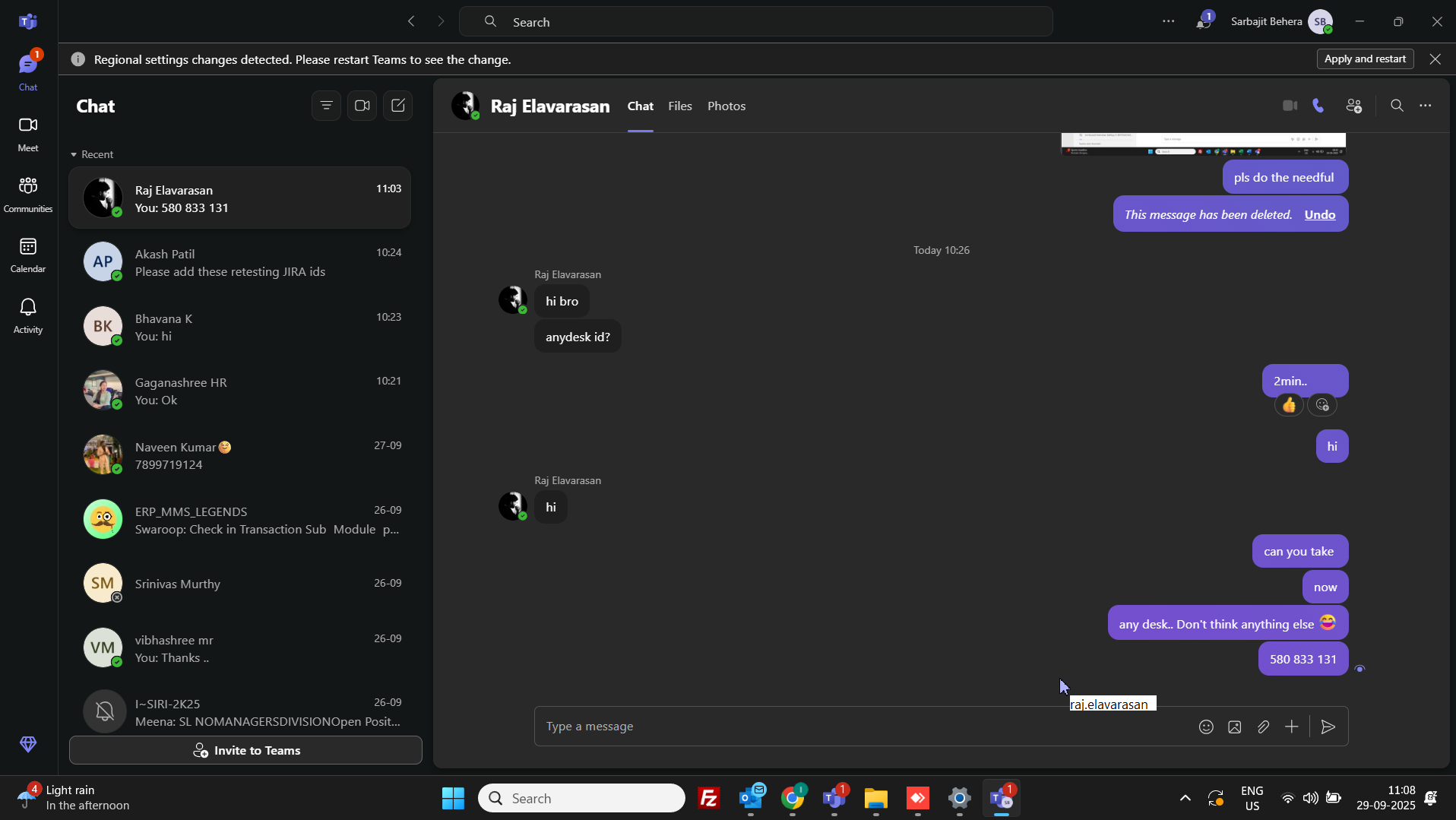Add a reaction to the 2min.. message

pyautogui.click(x=1322, y=405)
